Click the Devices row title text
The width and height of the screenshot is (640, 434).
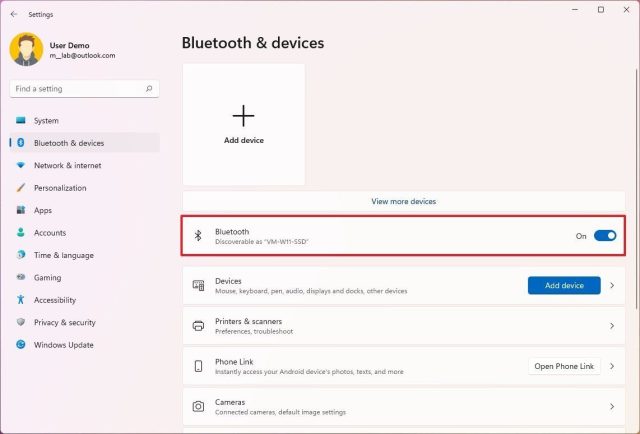[228, 281]
